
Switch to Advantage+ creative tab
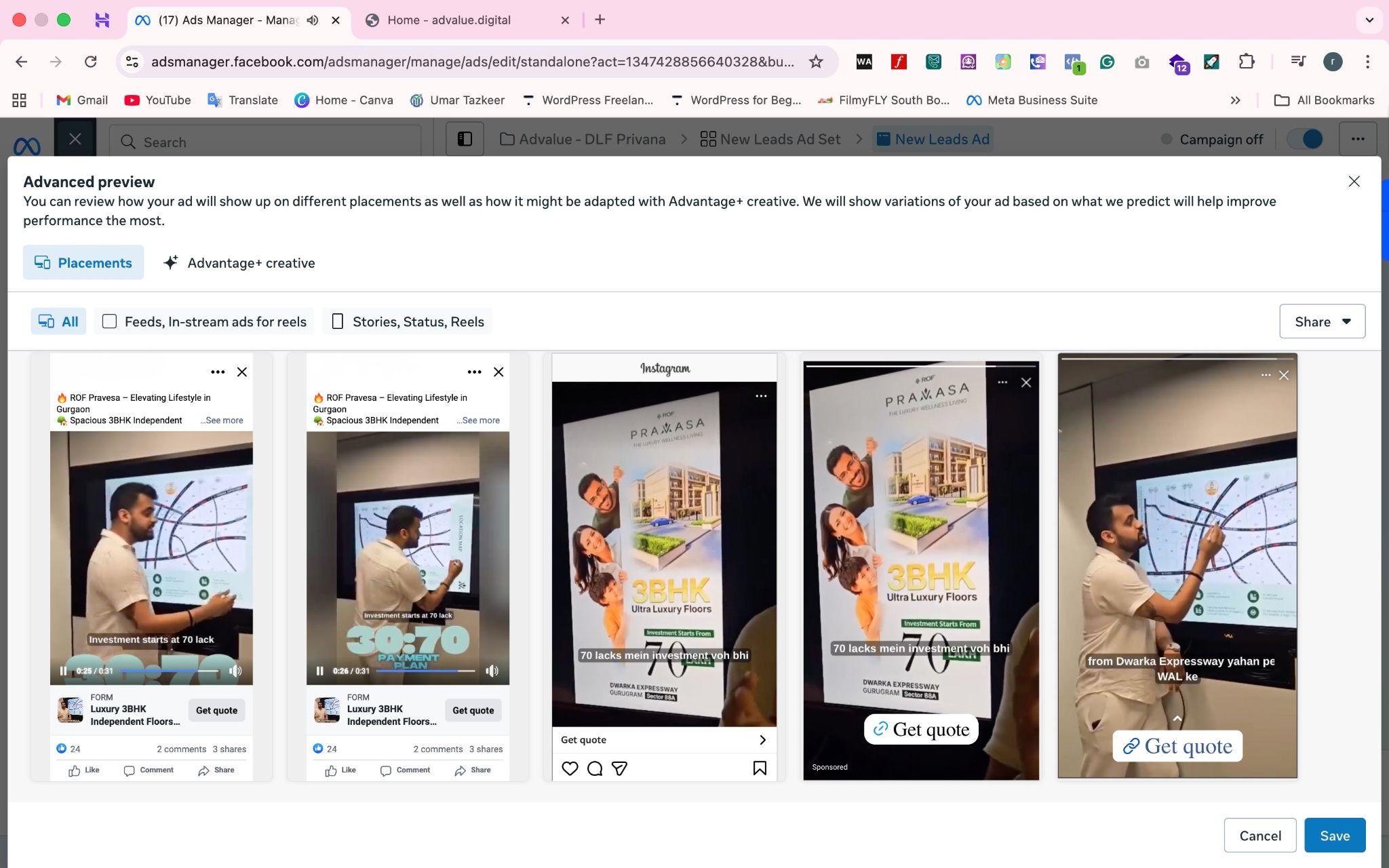[x=239, y=263]
